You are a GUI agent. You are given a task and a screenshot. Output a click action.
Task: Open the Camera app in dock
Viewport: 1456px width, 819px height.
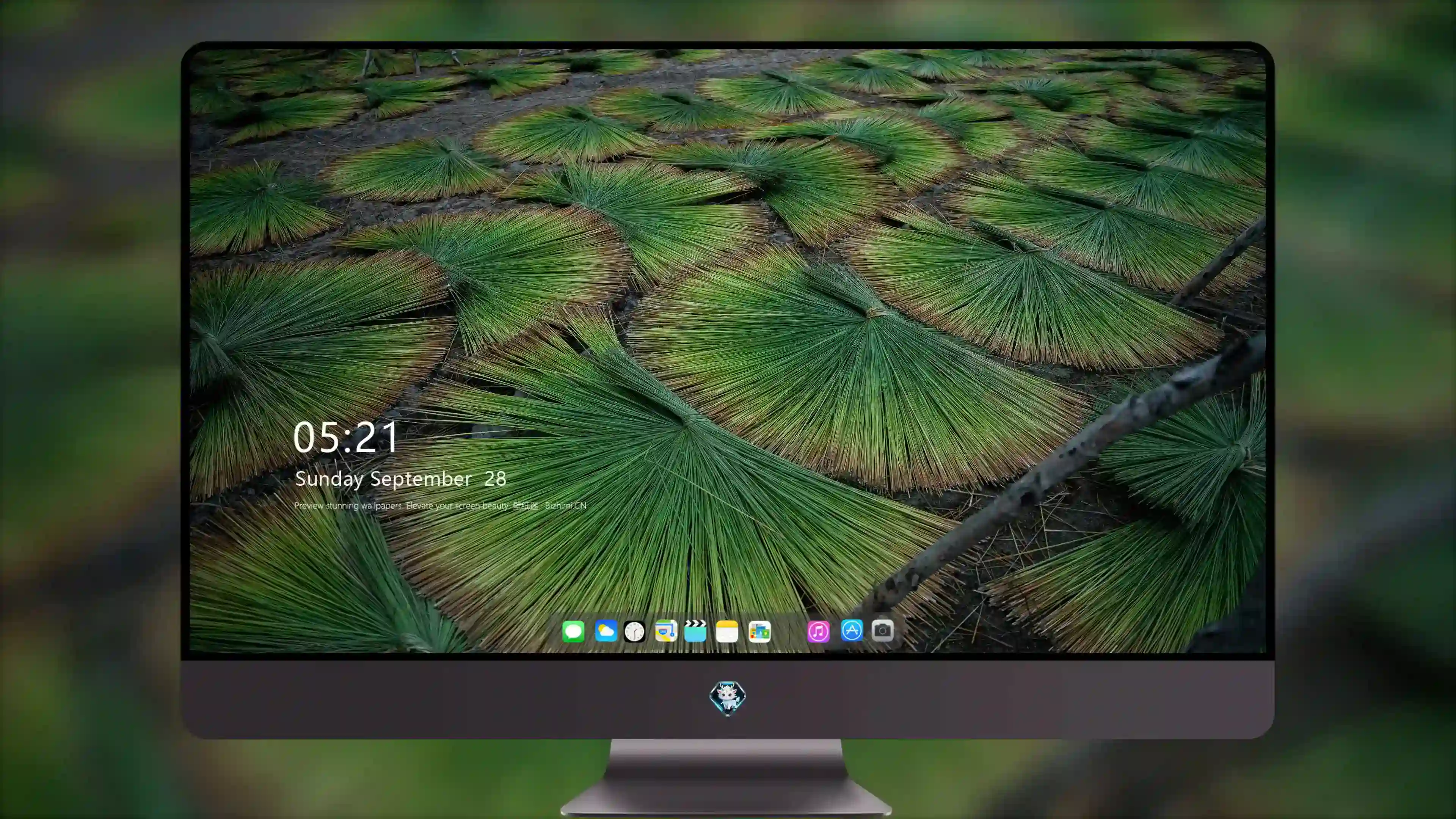882,630
